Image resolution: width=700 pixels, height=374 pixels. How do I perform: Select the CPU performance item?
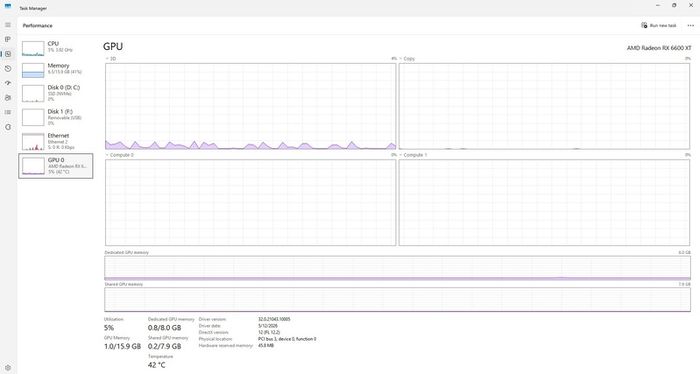pyautogui.click(x=55, y=48)
